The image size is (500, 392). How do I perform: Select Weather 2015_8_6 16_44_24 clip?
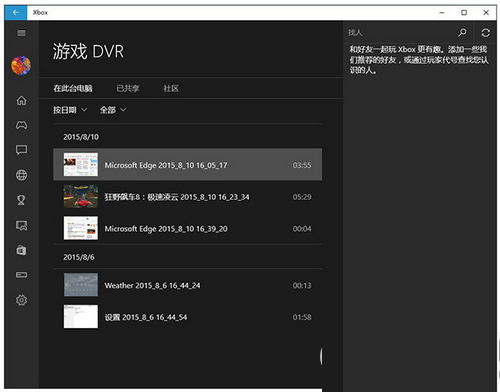point(187,285)
